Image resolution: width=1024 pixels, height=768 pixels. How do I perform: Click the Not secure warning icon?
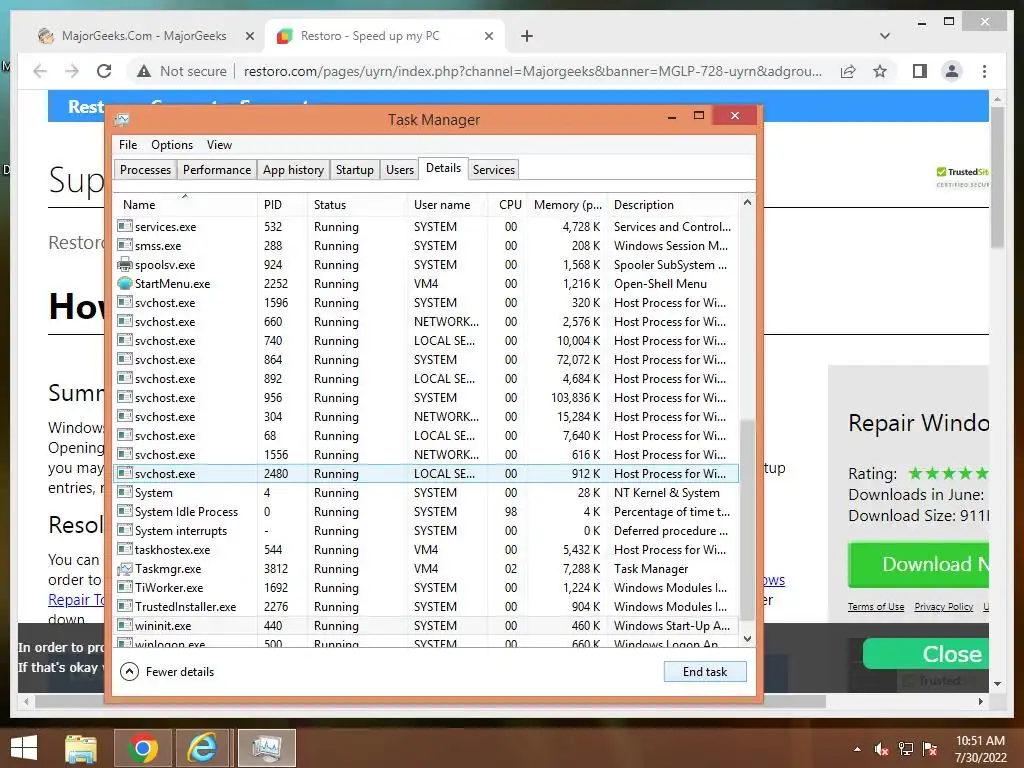tap(144, 71)
